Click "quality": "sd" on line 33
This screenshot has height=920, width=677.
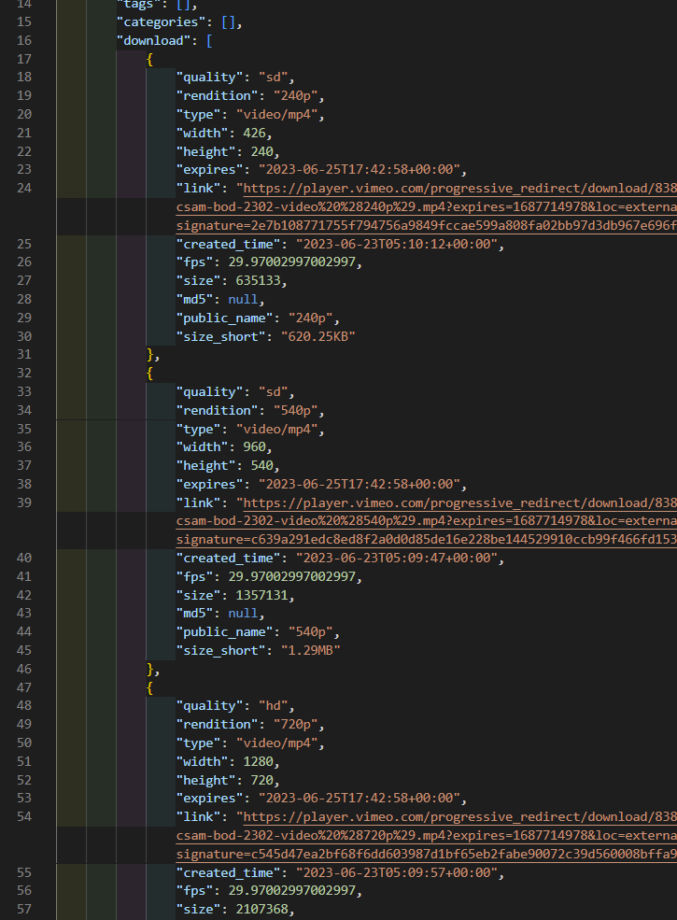click(235, 392)
